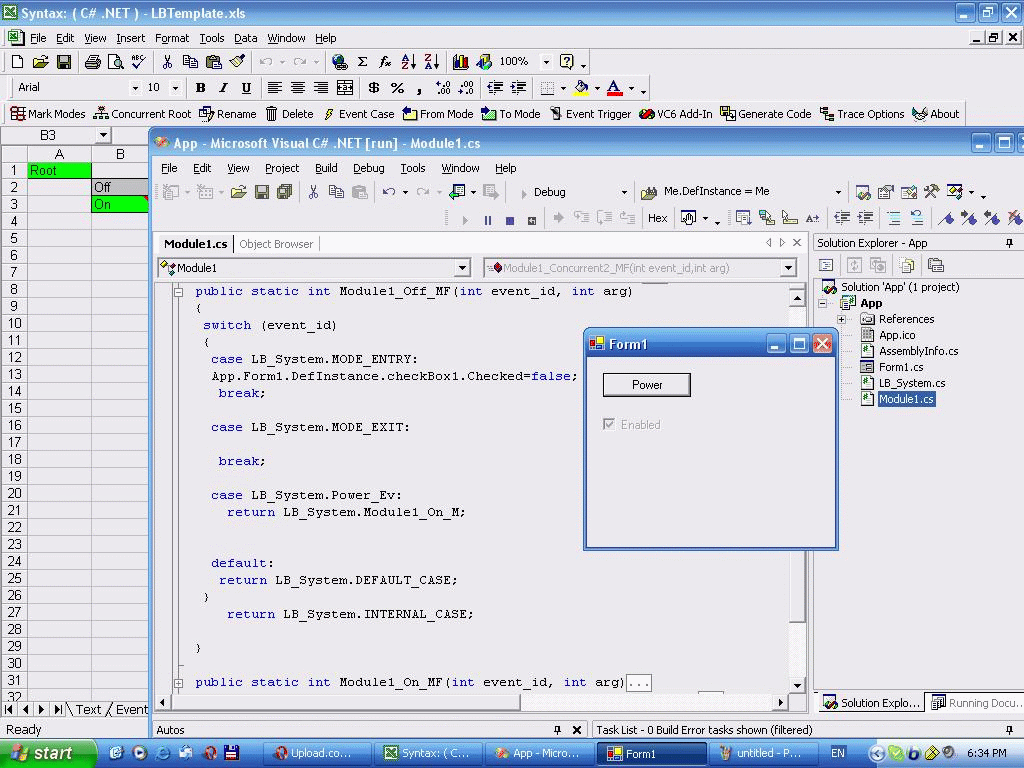Click the Concurrent Root toolbar button
Screen dimensions: 1024x768
click(142, 114)
